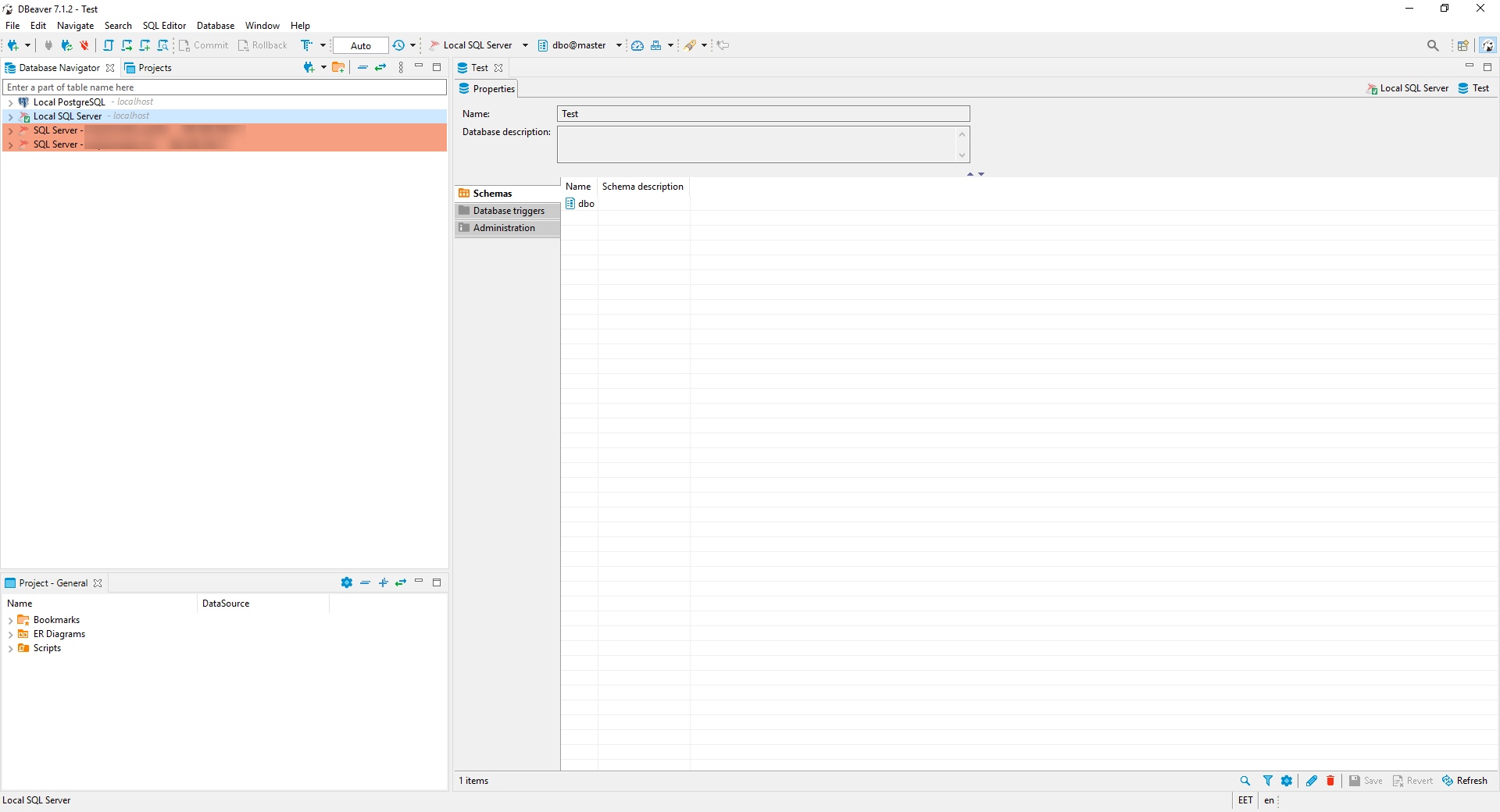Open the settings gear in the bottom toolbar

coord(1287,781)
